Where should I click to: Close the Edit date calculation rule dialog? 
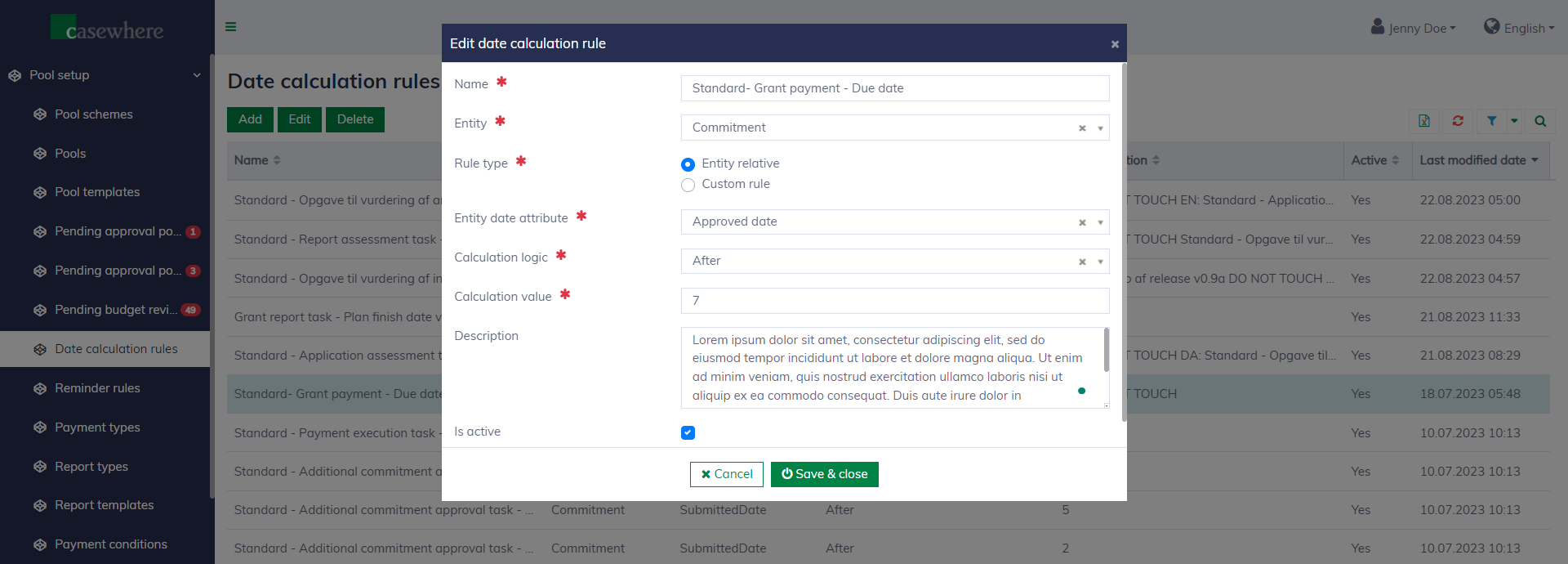coord(1115,44)
